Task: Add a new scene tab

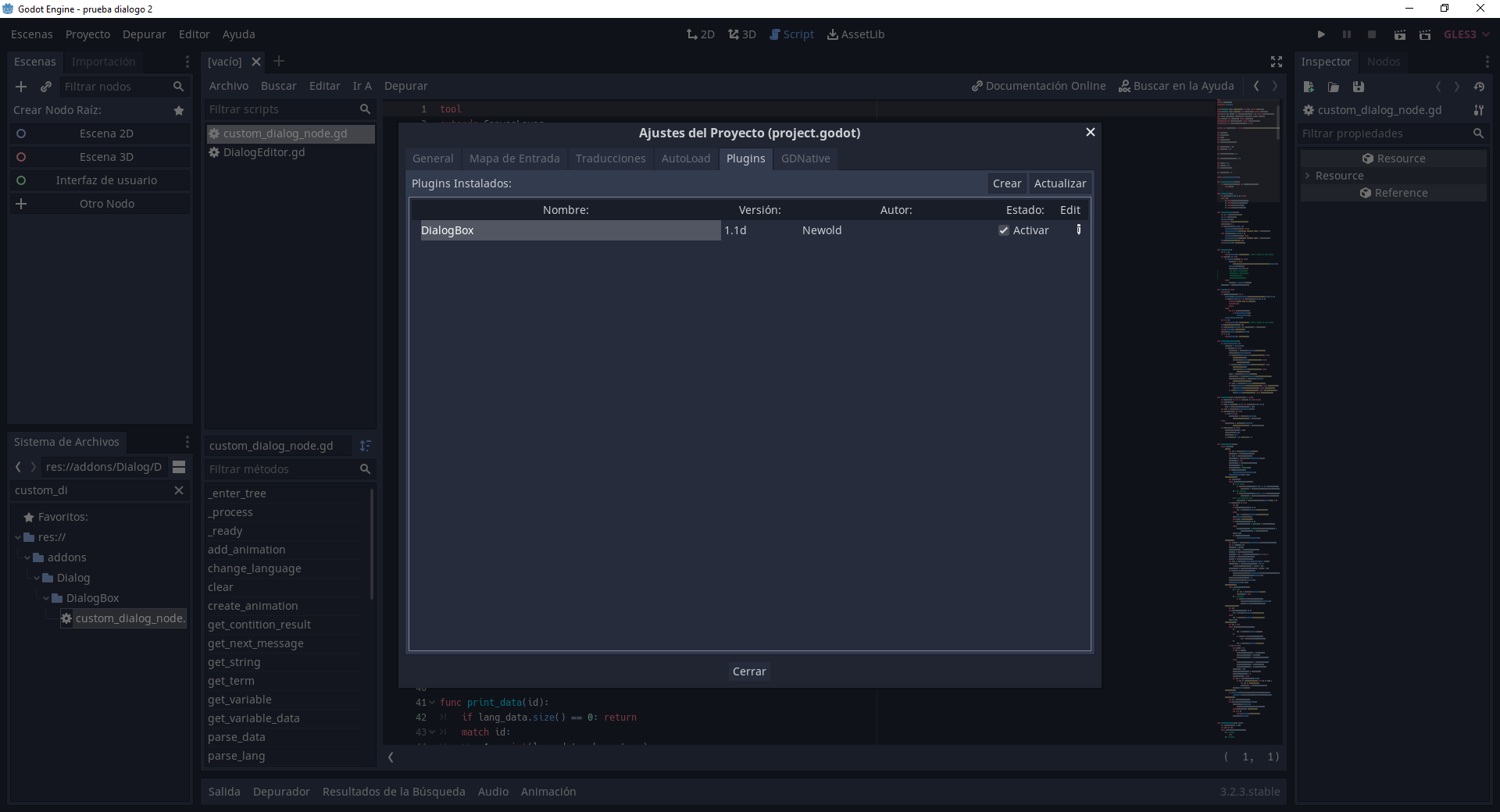Action: pyautogui.click(x=279, y=61)
